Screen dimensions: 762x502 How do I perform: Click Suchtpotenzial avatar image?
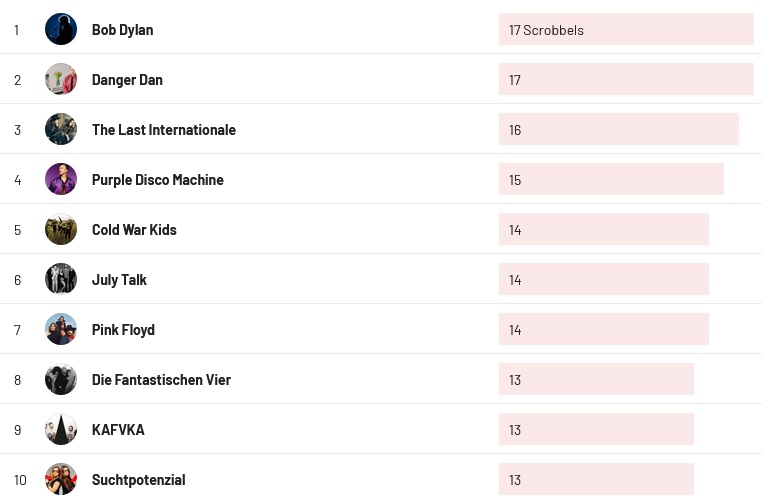pos(61,479)
